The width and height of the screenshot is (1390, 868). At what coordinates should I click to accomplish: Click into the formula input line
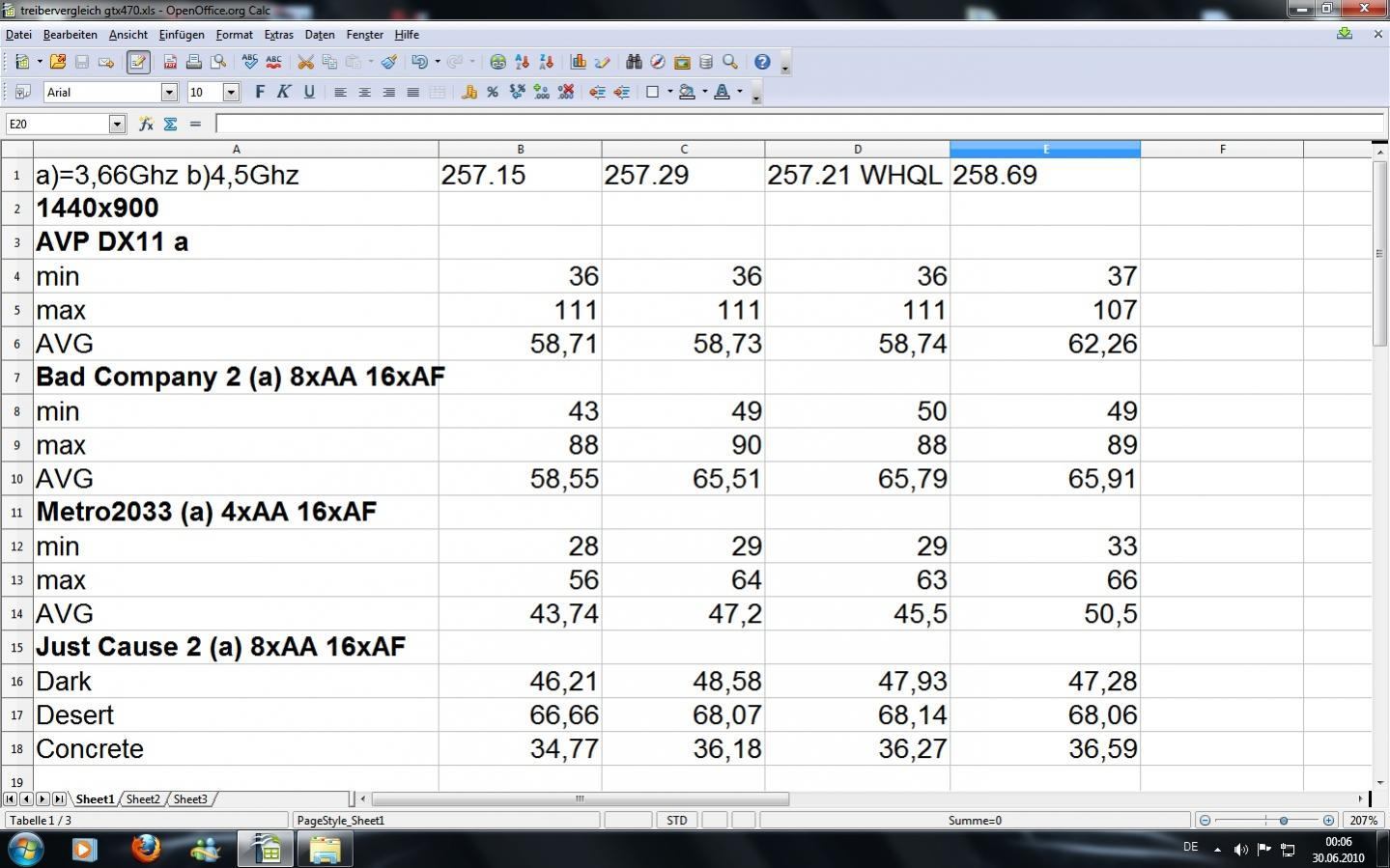coord(800,124)
